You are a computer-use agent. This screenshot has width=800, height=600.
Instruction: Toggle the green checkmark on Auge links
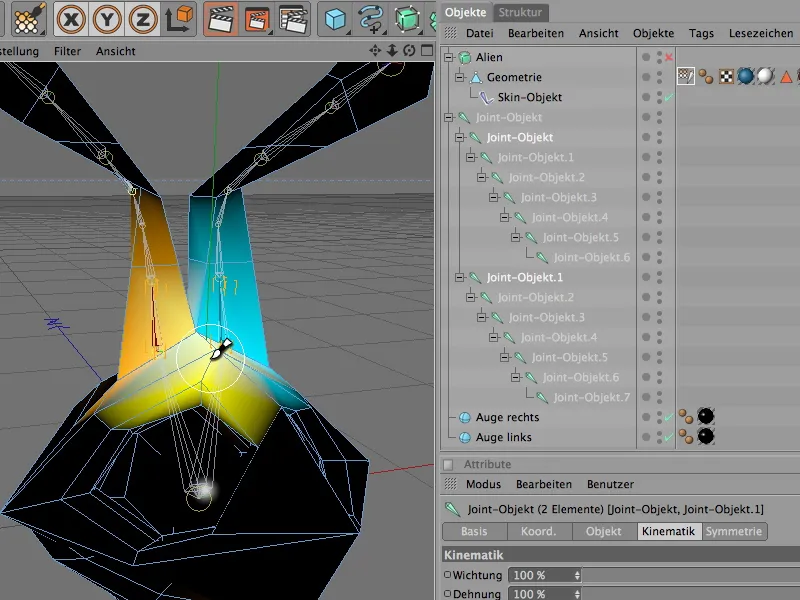pyautogui.click(x=669, y=437)
